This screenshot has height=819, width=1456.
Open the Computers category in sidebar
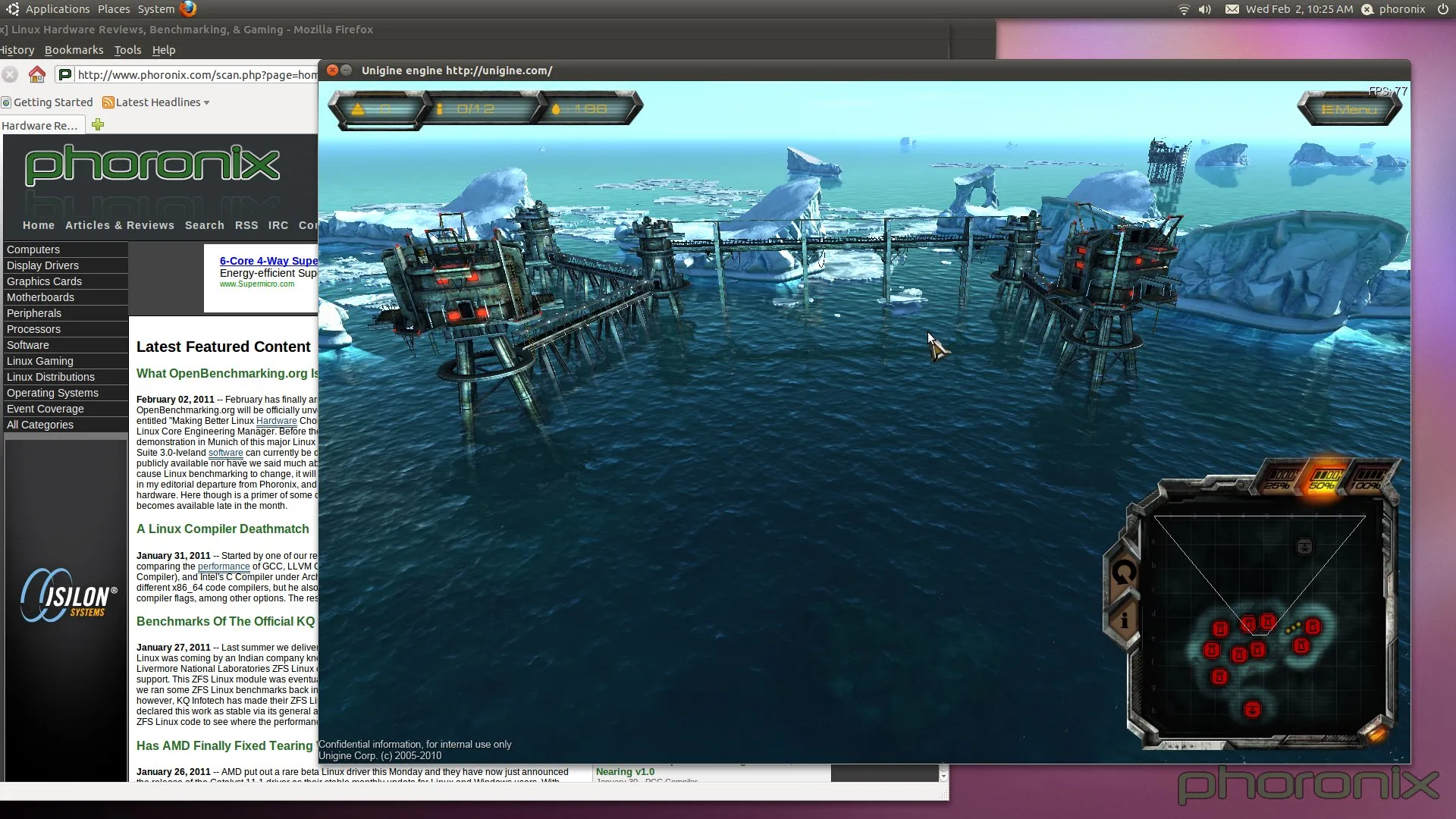coord(66,249)
